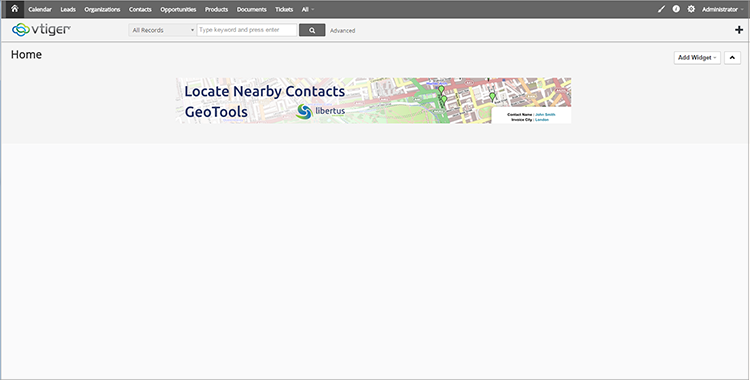Click the John Smith contact link in banner
The height and width of the screenshot is (380, 750).
[545, 115]
